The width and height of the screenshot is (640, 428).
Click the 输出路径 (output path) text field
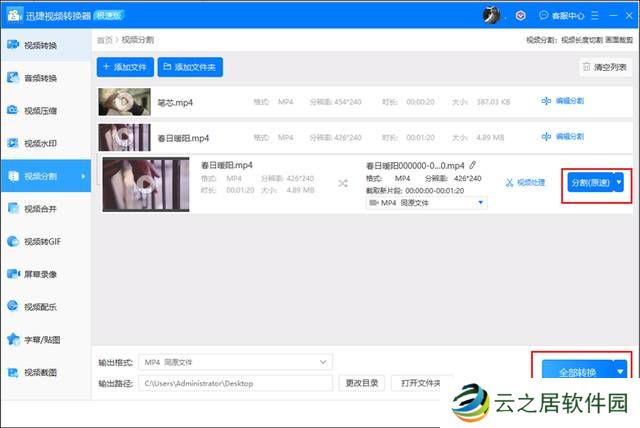coord(236,383)
